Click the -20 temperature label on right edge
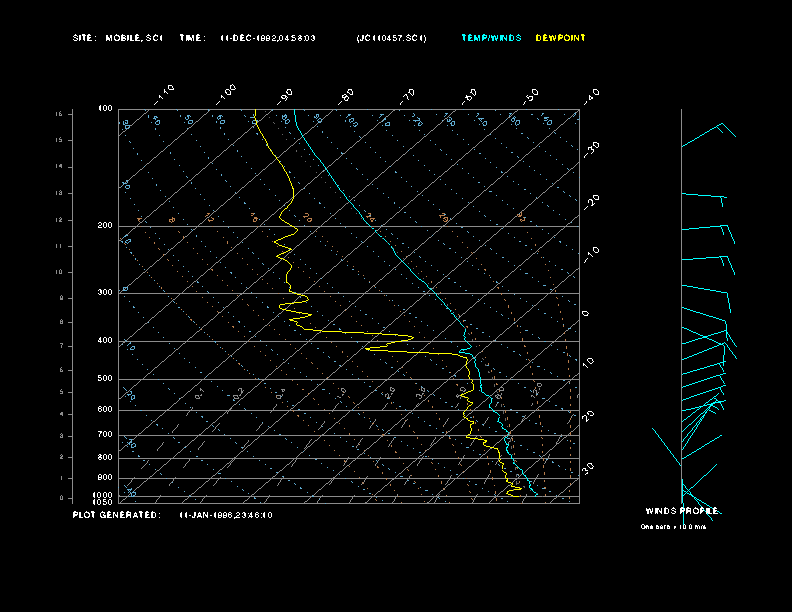Screen dimensions: 792x612 tap(591, 200)
